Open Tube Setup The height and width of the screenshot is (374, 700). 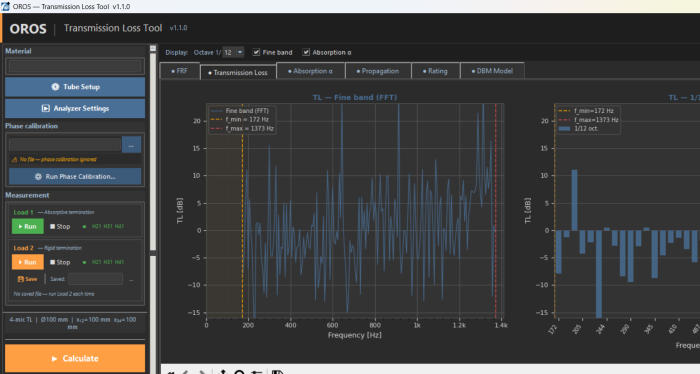[x=75, y=87]
